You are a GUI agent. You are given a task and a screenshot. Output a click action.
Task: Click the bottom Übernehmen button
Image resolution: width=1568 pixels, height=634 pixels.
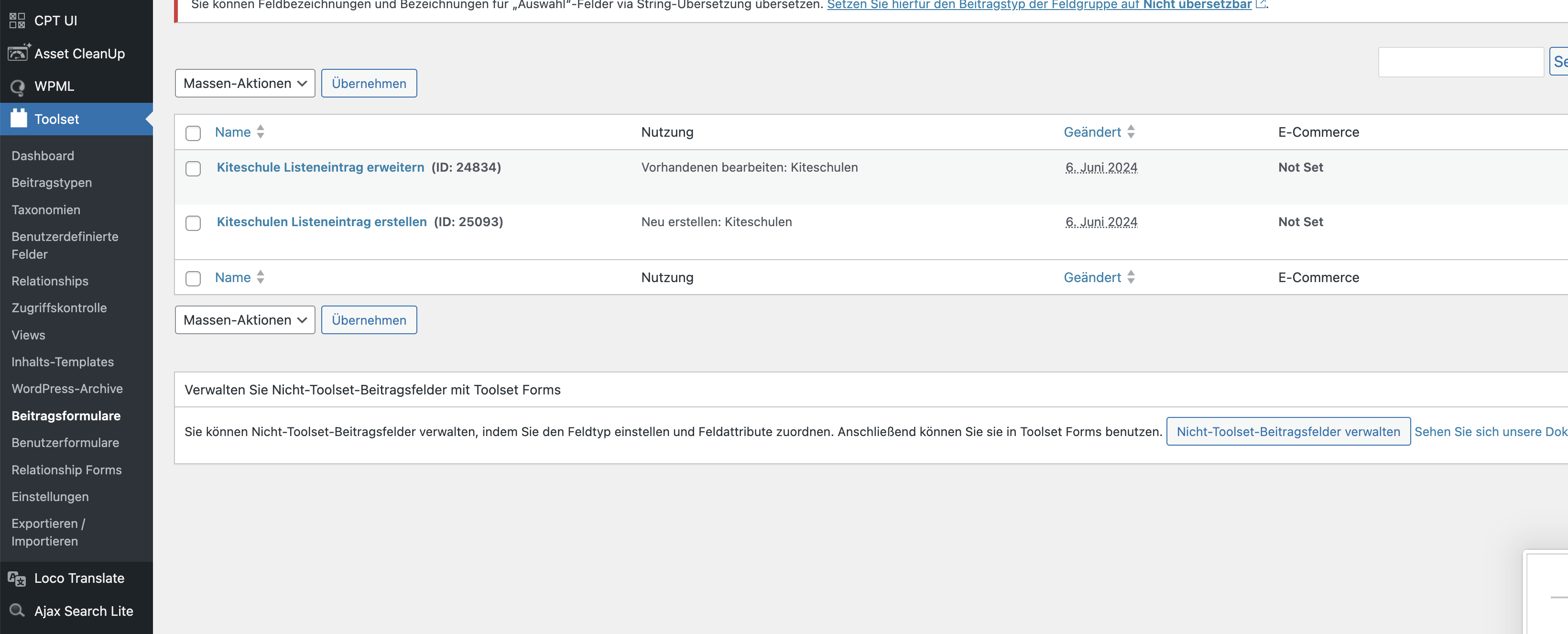[369, 320]
